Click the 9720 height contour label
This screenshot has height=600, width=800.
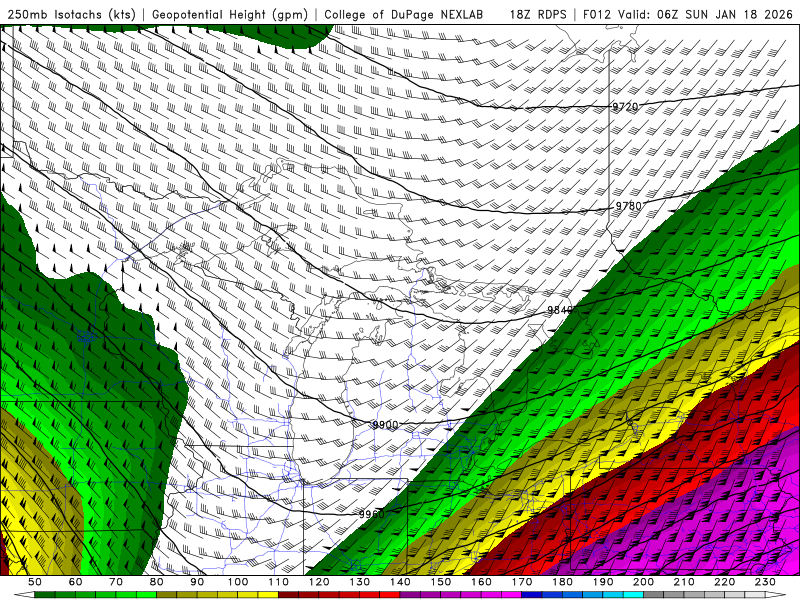(x=625, y=107)
